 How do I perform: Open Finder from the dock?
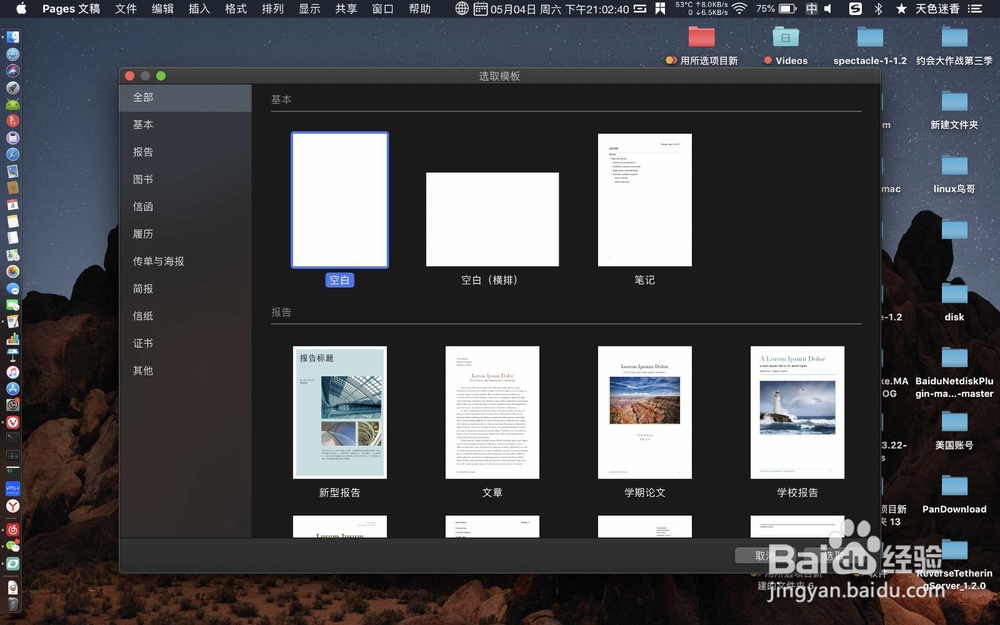point(13,38)
